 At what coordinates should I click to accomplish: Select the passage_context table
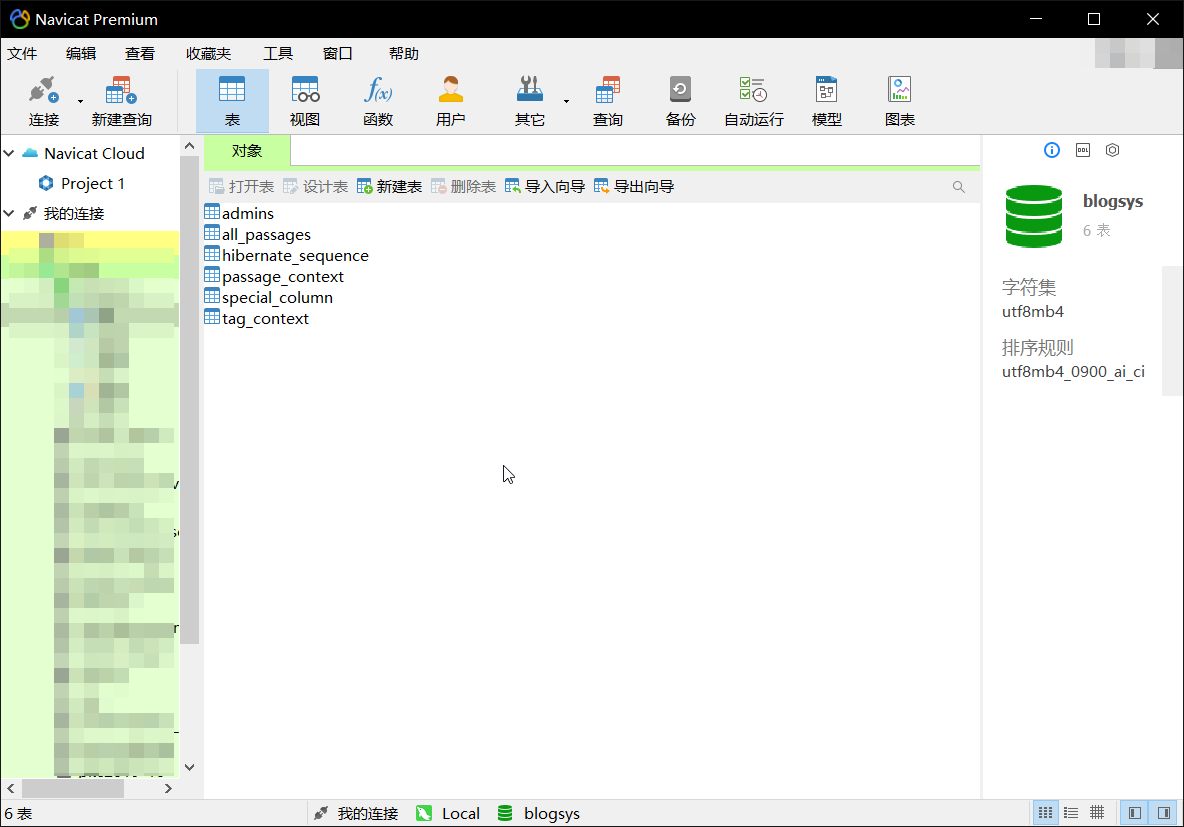click(x=274, y=276)
